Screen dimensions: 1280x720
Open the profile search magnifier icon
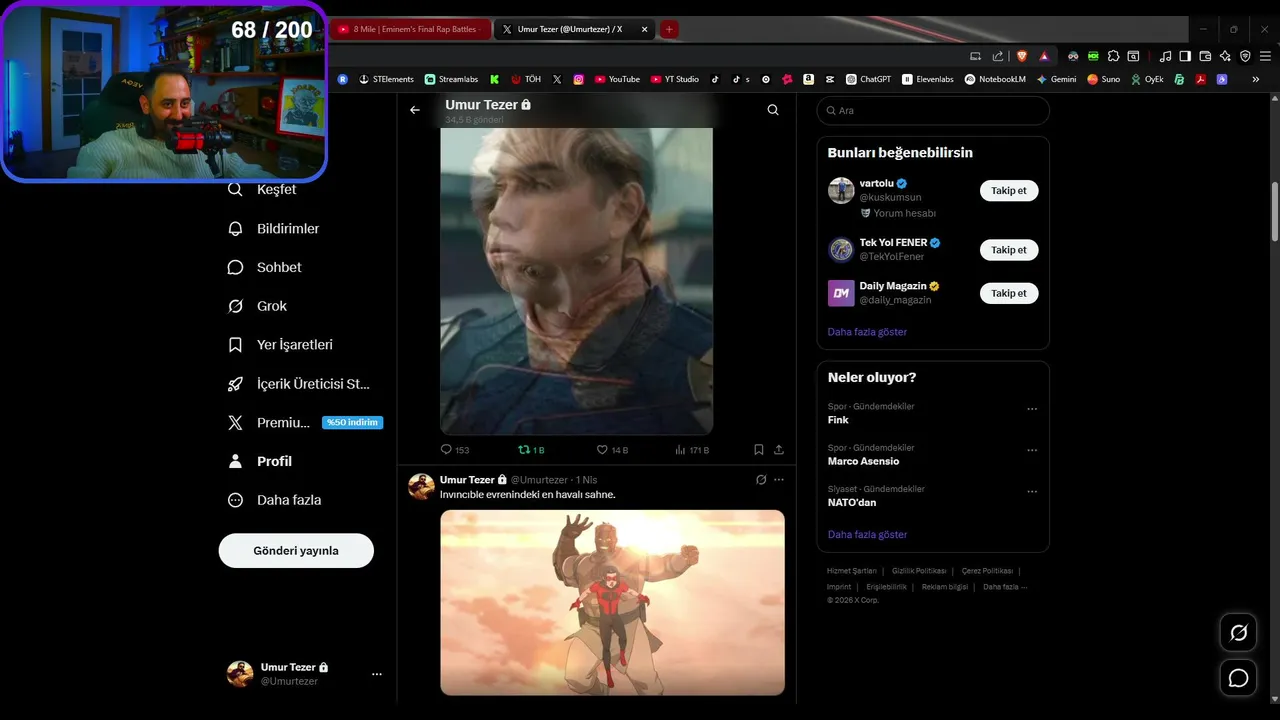pyautogui.click(x=773, y=110)
